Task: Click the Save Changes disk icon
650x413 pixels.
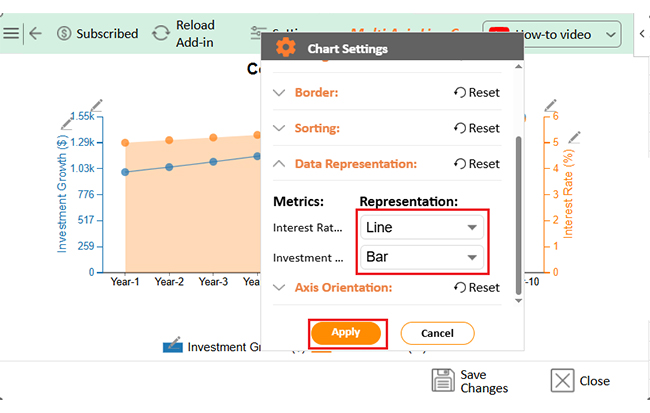Action: [443, 380]
